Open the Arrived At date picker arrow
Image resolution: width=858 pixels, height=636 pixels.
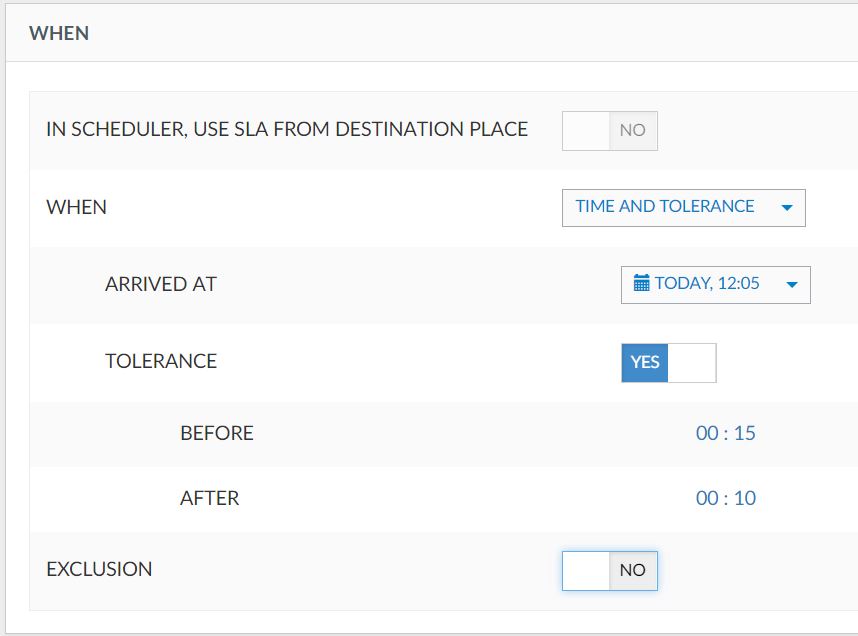[x=791, y=285]
